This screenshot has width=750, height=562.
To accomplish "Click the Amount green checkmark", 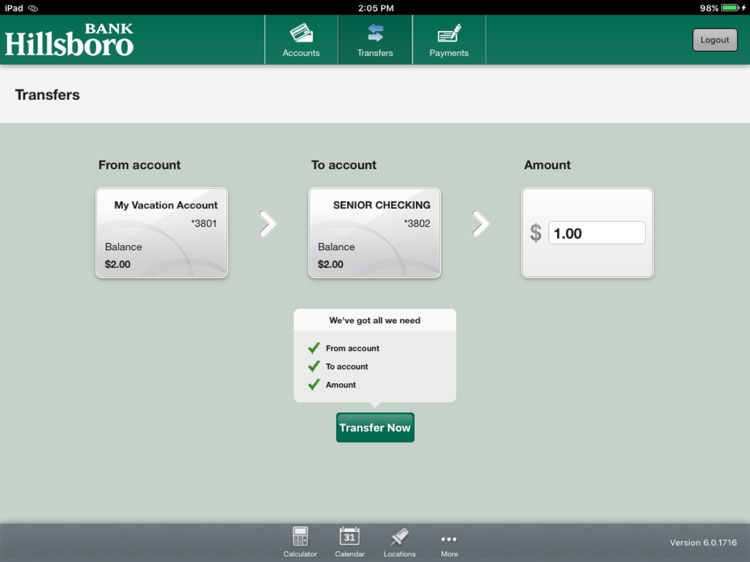I will [x=314, y=384].
